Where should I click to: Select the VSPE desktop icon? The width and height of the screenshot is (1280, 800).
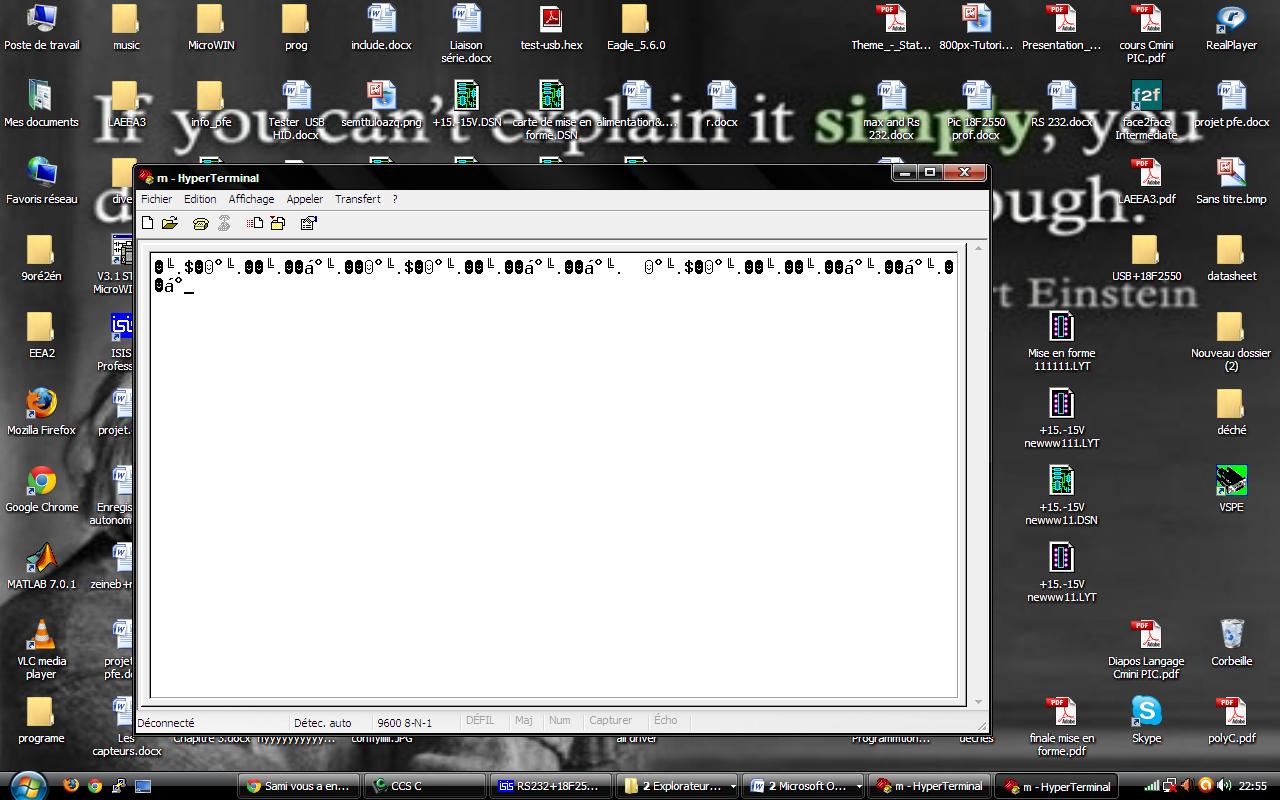[x=1231, y=490]
